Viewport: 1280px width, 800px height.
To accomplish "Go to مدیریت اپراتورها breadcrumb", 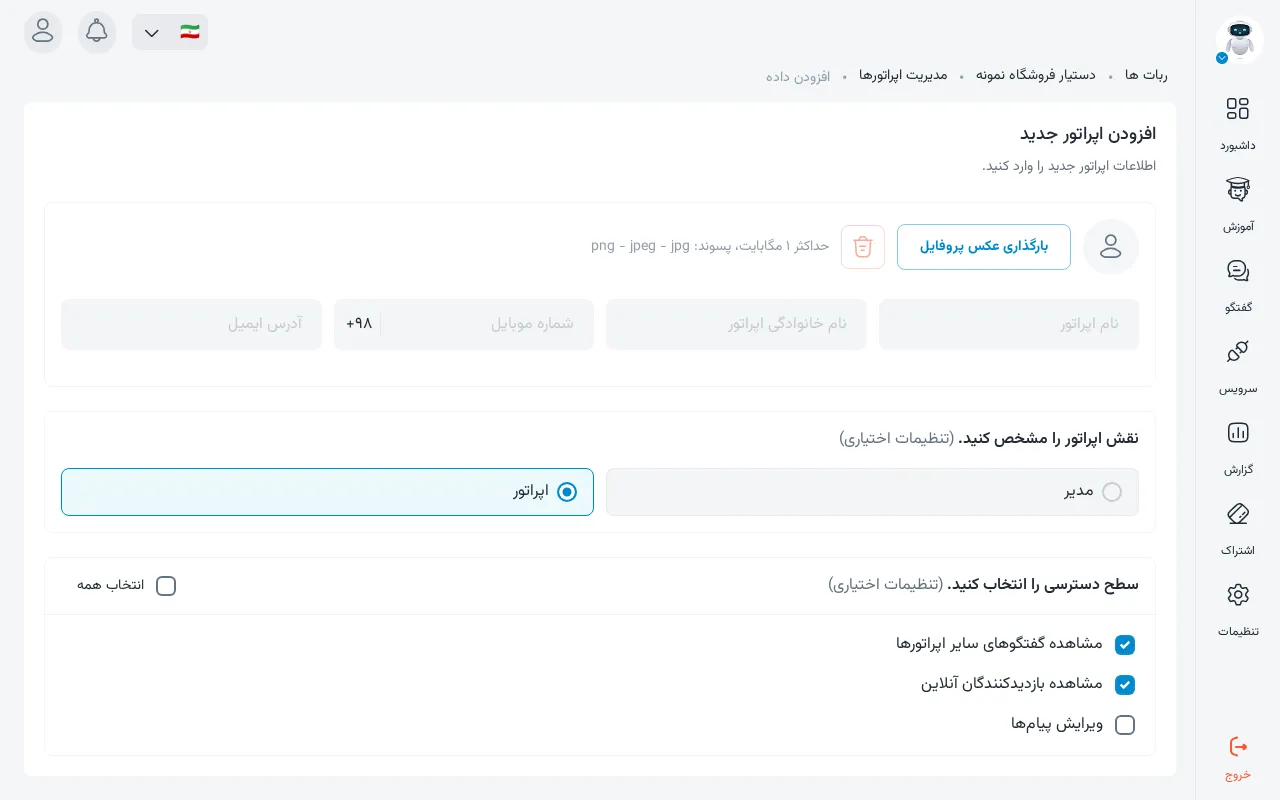I will pos(903,75).
